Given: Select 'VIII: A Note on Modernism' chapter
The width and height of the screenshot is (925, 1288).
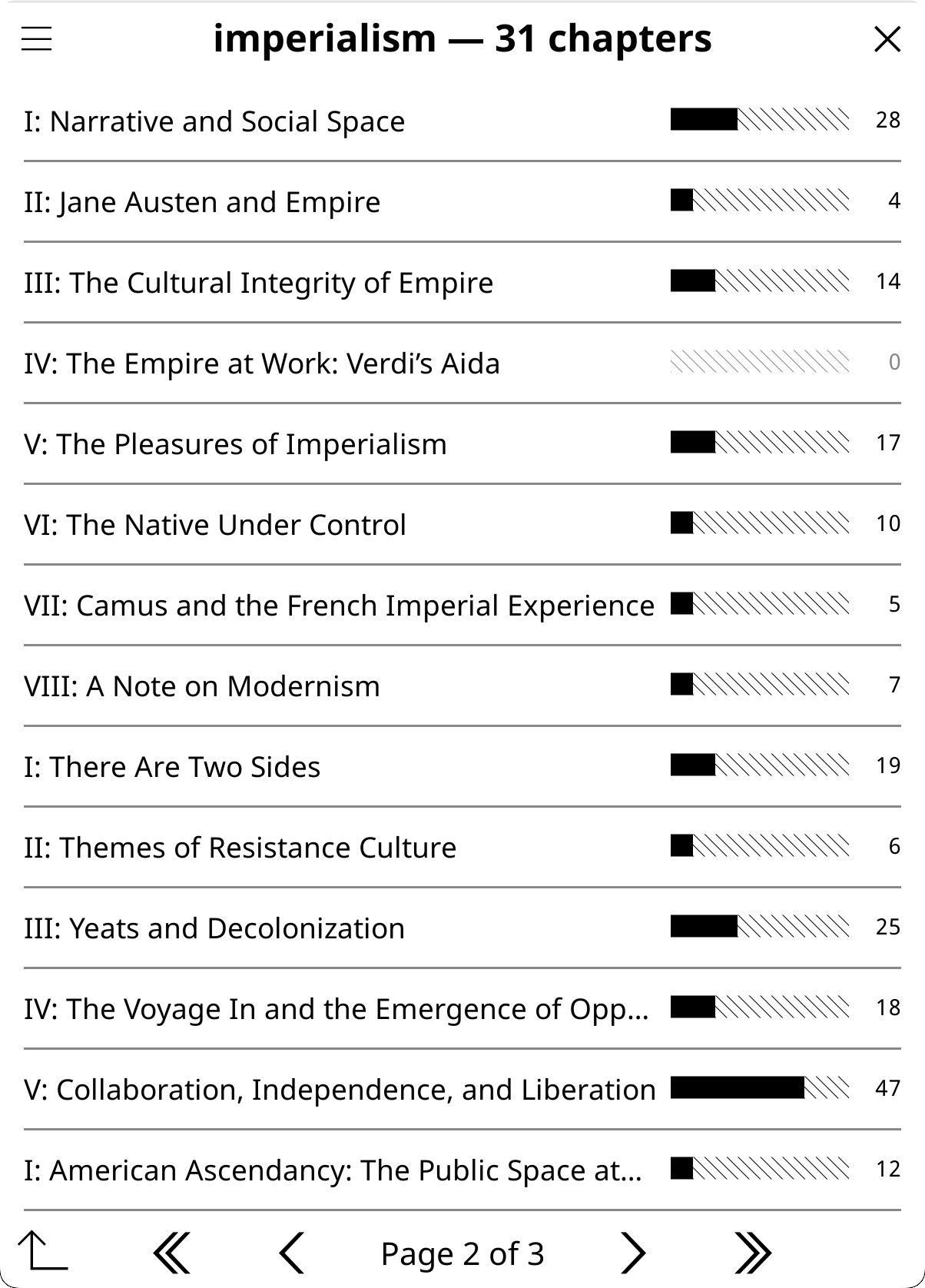Looking at the screenshot, I should 462,686.
